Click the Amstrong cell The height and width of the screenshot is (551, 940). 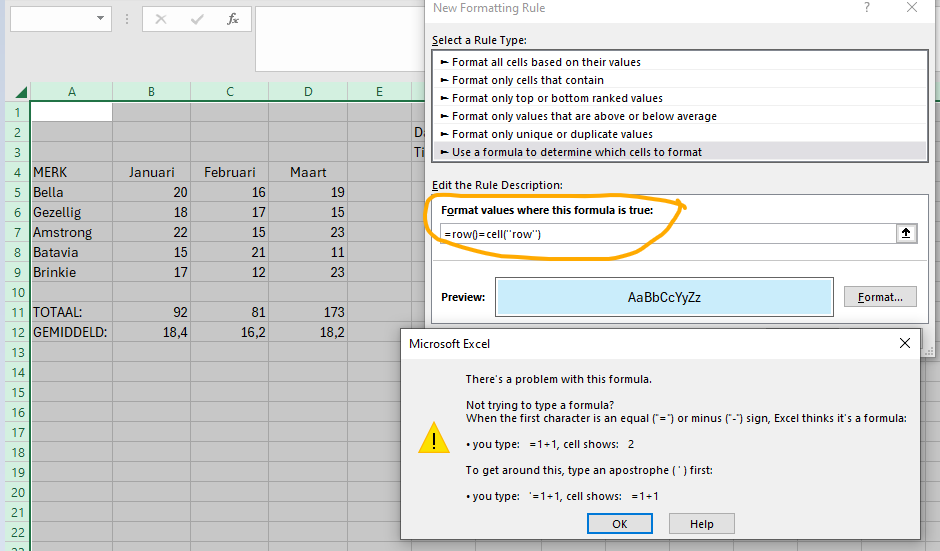71,232
